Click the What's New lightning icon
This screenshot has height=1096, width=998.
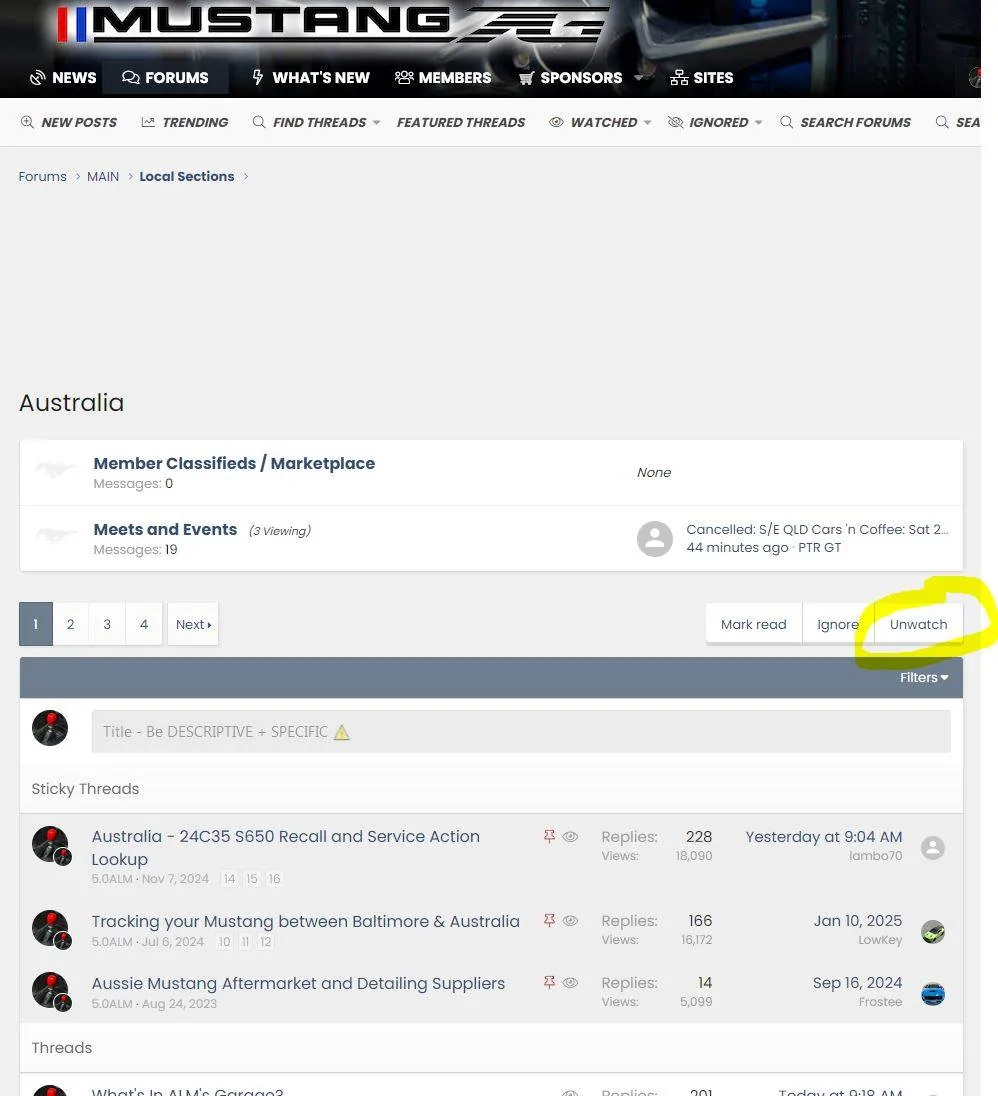258,77
